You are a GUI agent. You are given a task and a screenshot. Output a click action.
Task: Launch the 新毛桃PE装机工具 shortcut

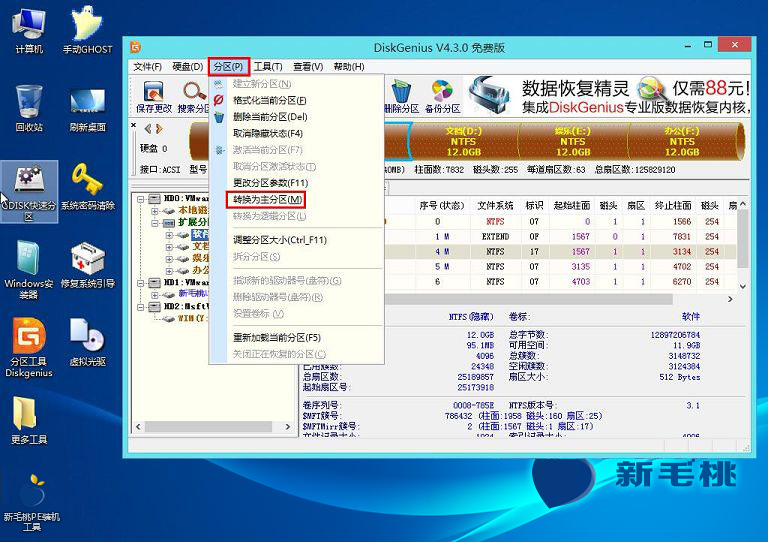point(31,503)
